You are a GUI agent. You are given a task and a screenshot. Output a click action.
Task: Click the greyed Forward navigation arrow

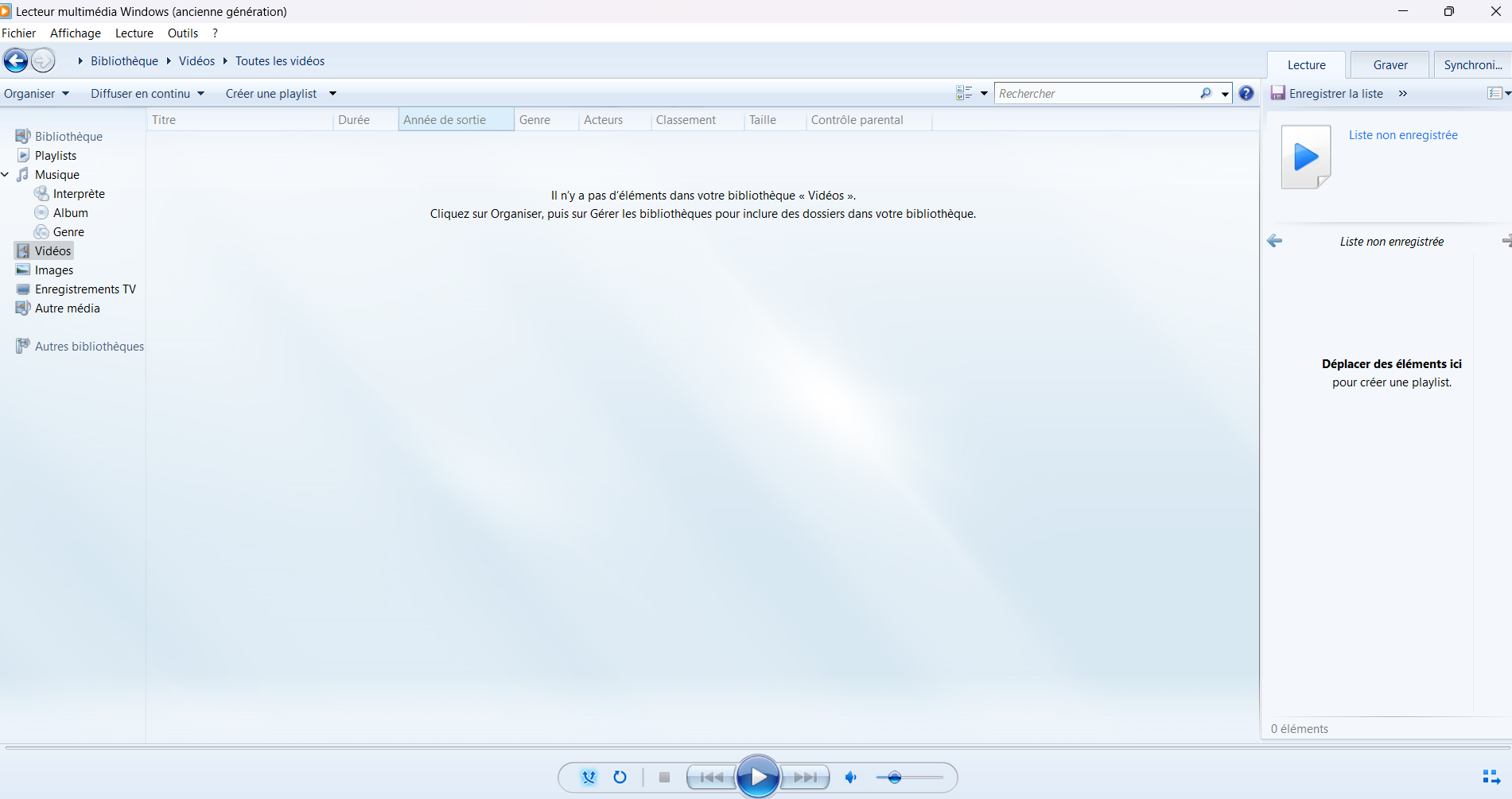point(43,60)
